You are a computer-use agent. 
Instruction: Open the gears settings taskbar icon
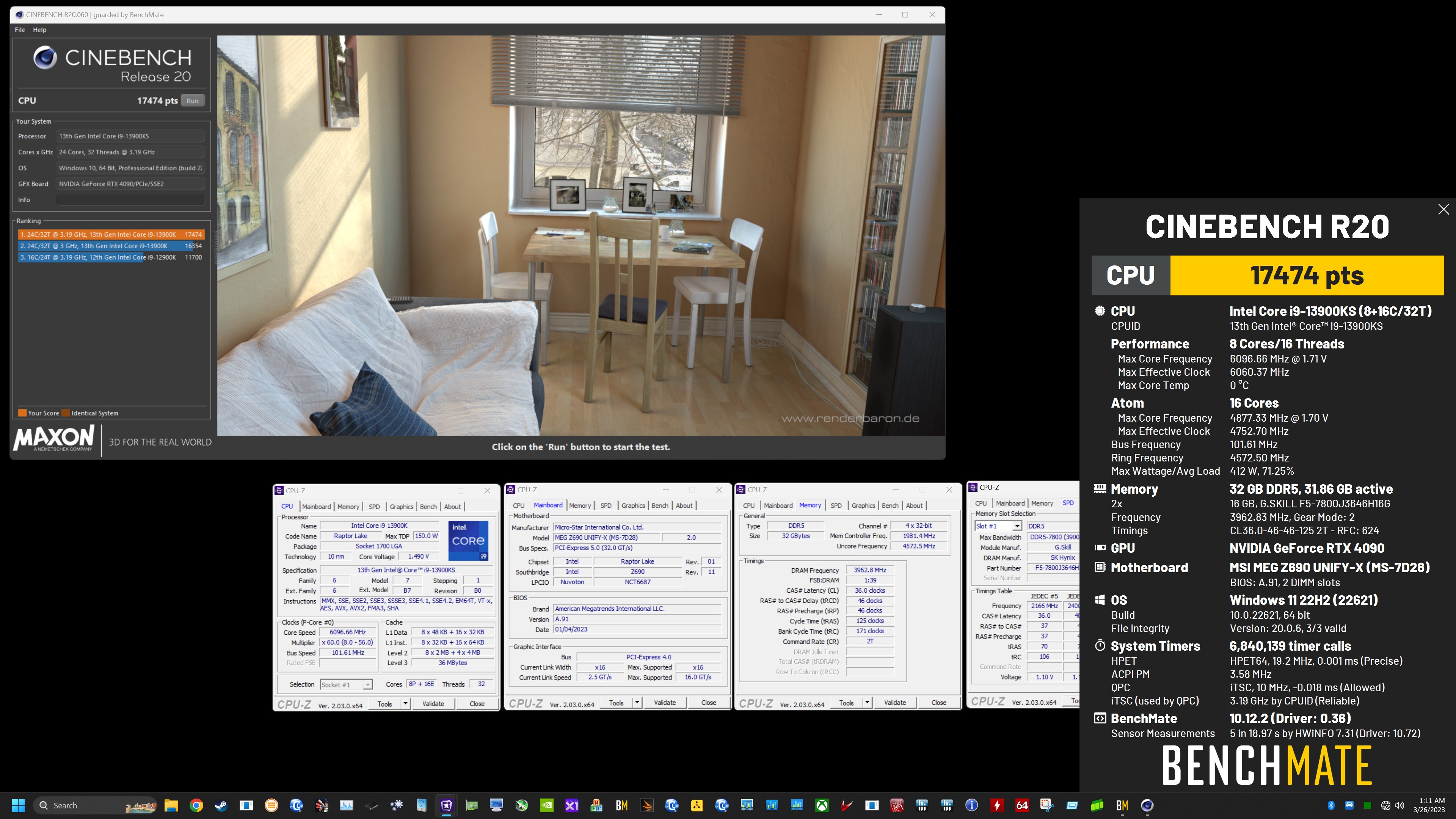tap(396, 805)
